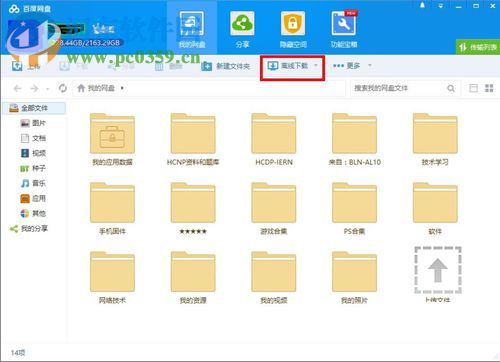500x362 pixels.
Task: Open the 功能宝箱 tab
Action: tap(344, 29)
